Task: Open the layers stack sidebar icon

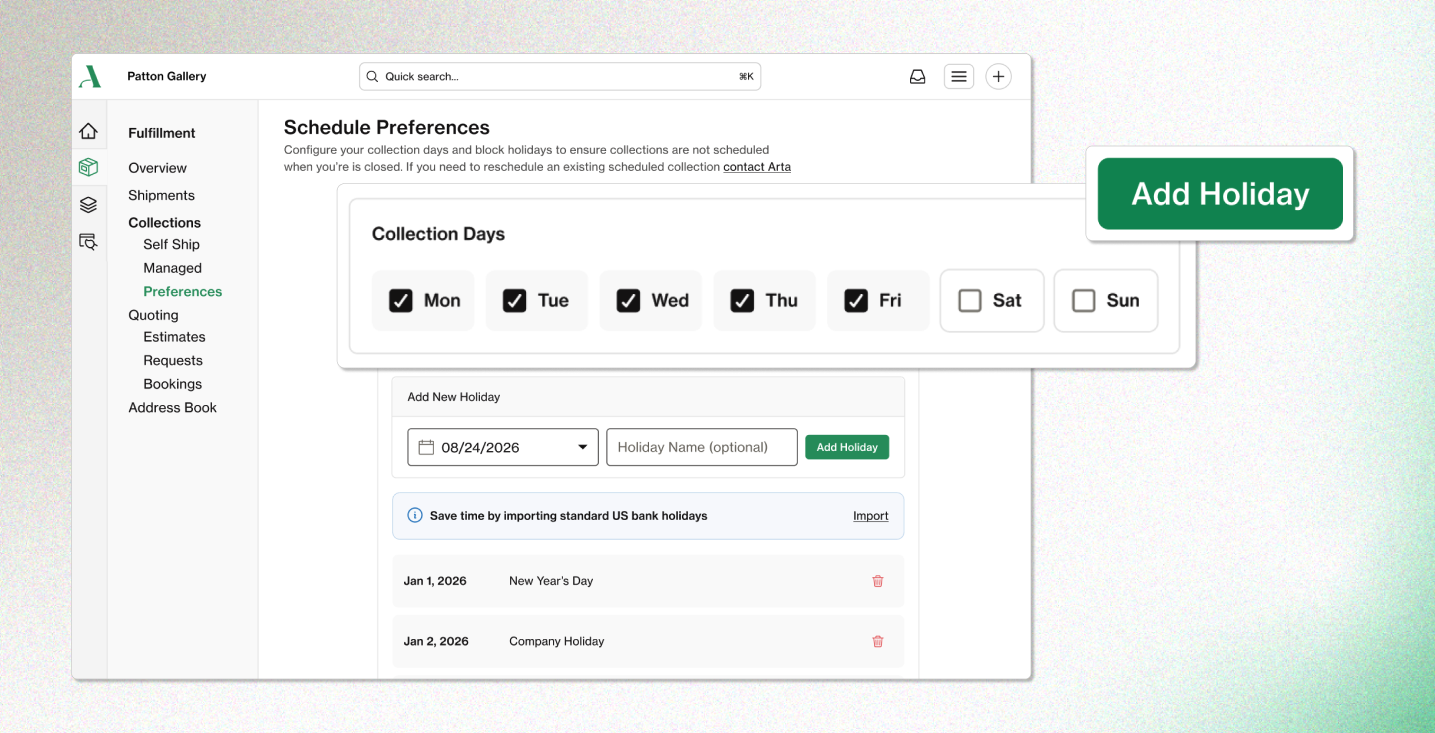Action: (89, 204)
